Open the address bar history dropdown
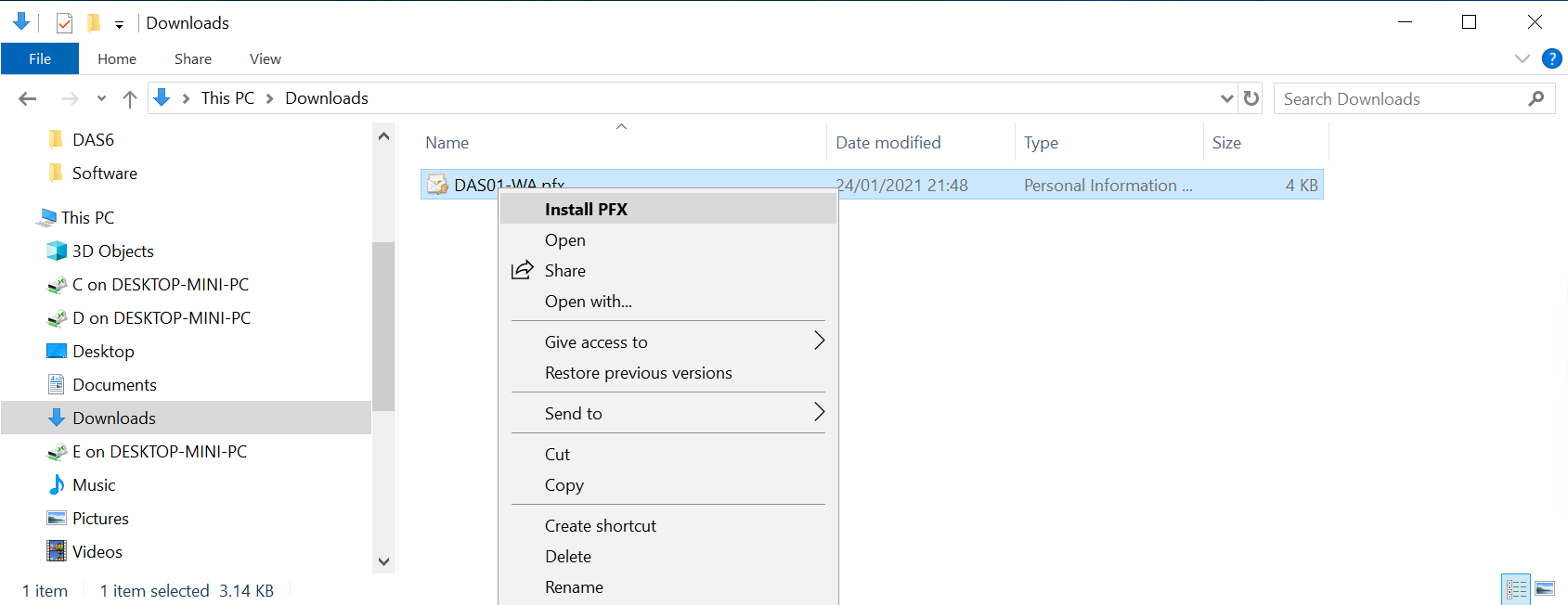Image resolution: width=1568 pixels, height=605 pixels. (x=1227, y=98)
